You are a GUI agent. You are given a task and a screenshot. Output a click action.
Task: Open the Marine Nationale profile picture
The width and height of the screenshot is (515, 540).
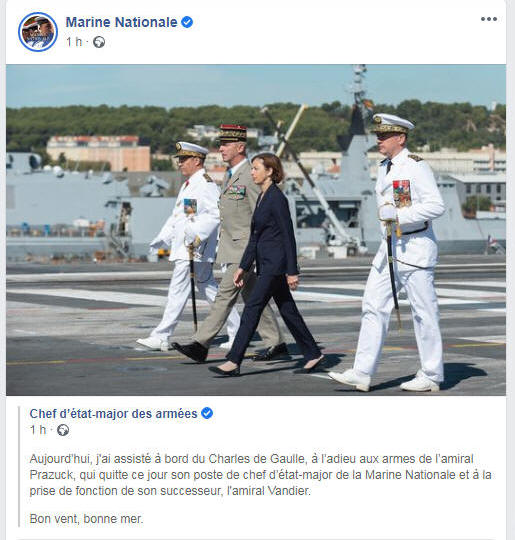pyautogui.click(x=38, y=32)
